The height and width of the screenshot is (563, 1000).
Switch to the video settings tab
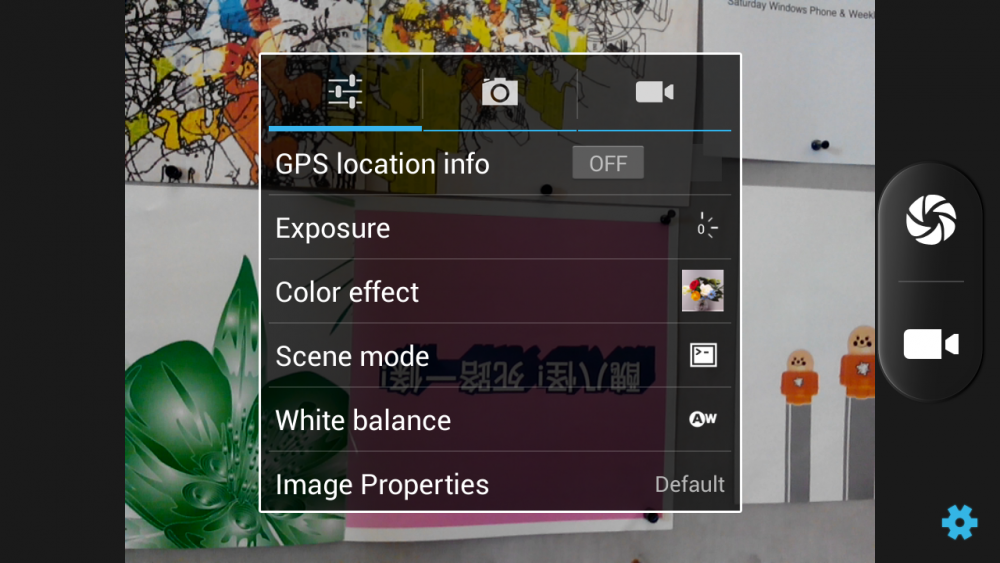tap(654, 92)
